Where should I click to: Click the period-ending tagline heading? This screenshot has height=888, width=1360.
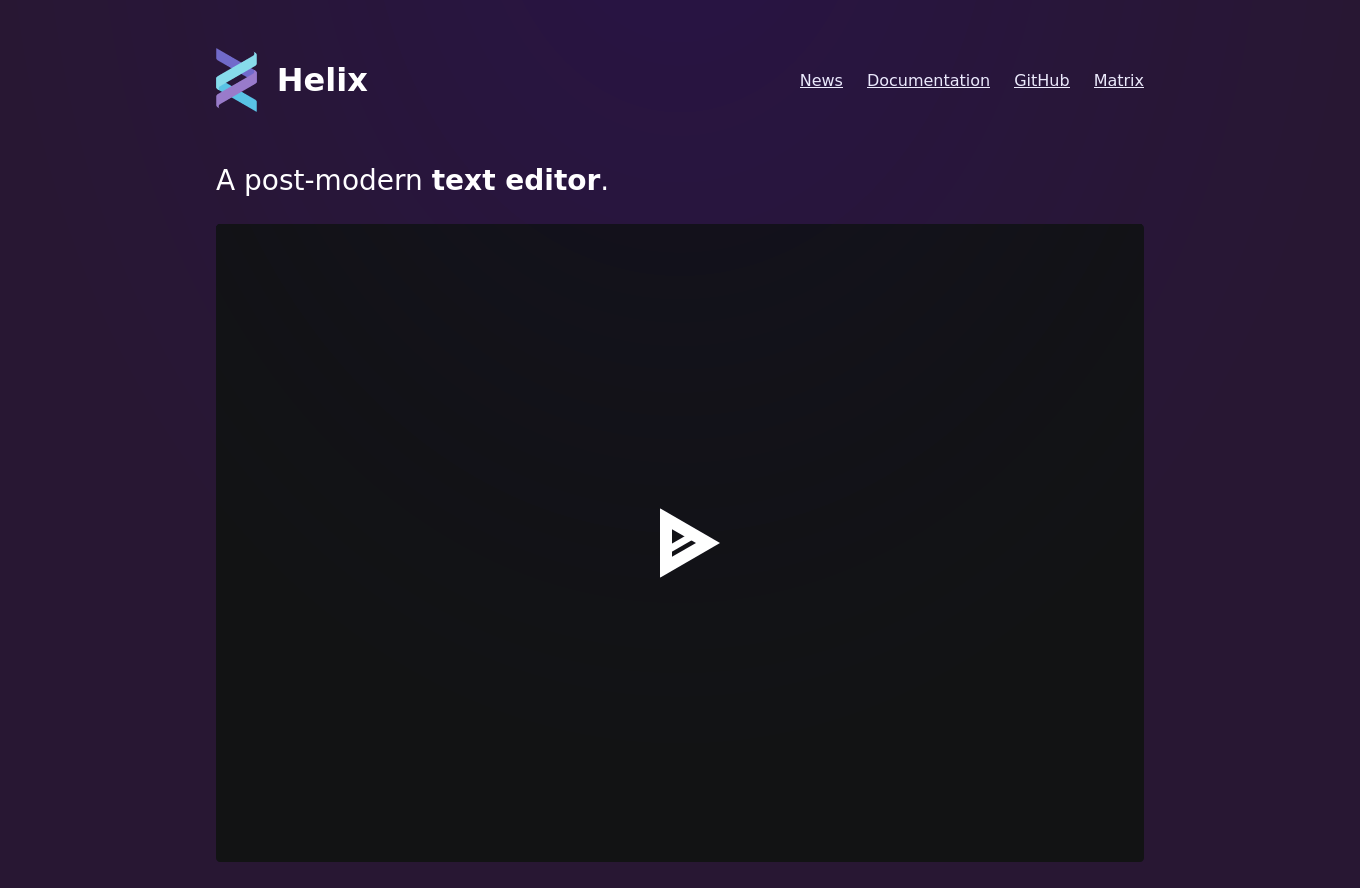tap(412, 181)
